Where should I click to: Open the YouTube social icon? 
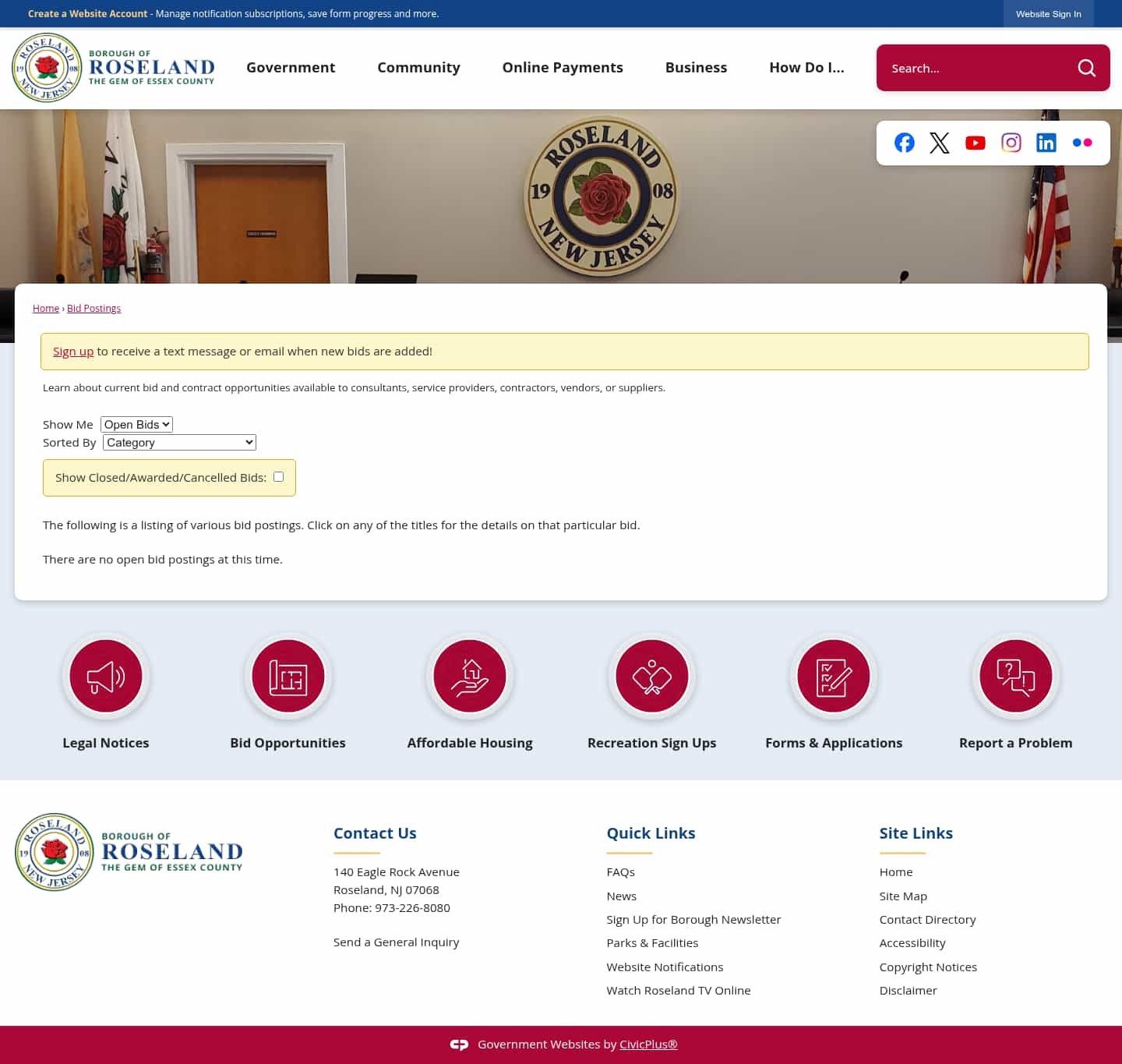(x=976, y=143)
